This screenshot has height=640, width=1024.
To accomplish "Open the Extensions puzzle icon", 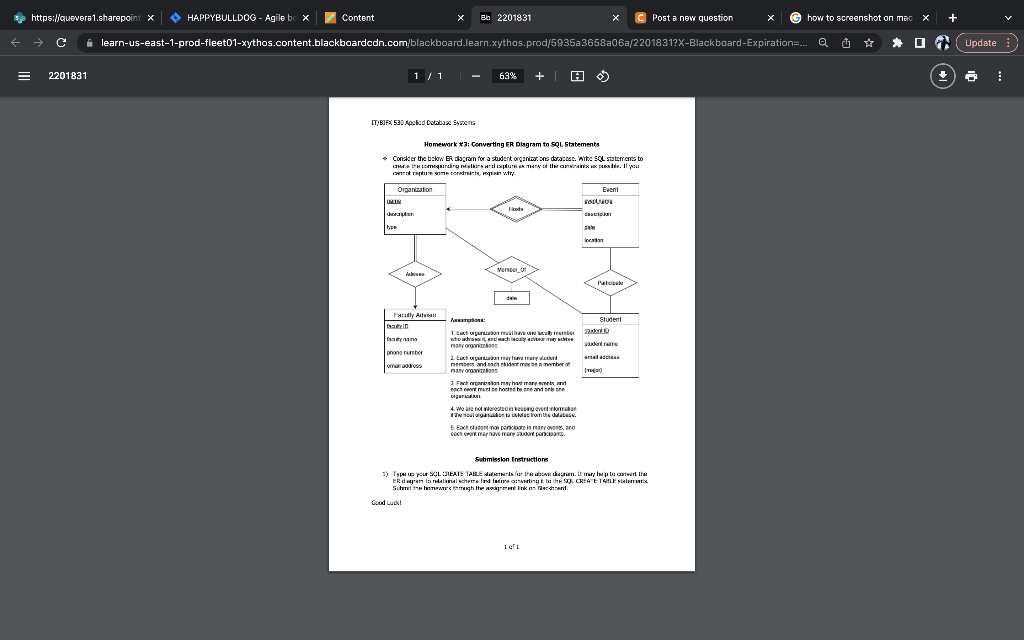I will pos(896,43).
